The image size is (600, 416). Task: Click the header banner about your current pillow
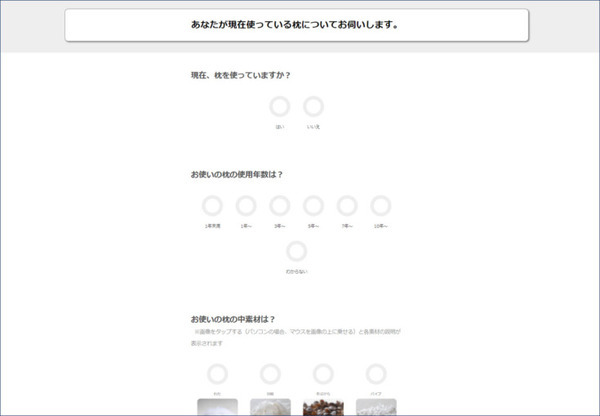click(296, 25)
